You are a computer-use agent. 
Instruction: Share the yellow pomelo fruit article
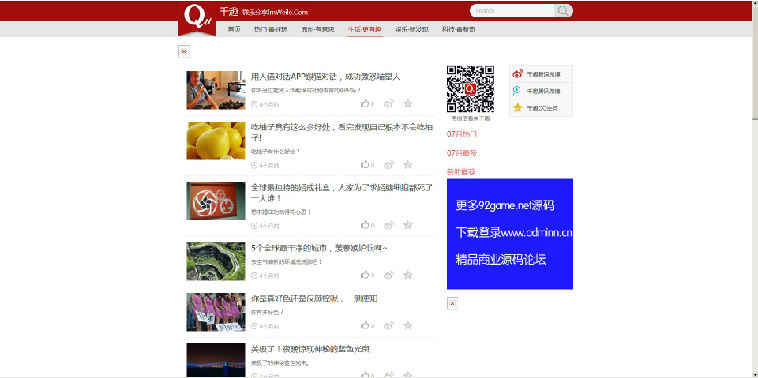[388, 165]
